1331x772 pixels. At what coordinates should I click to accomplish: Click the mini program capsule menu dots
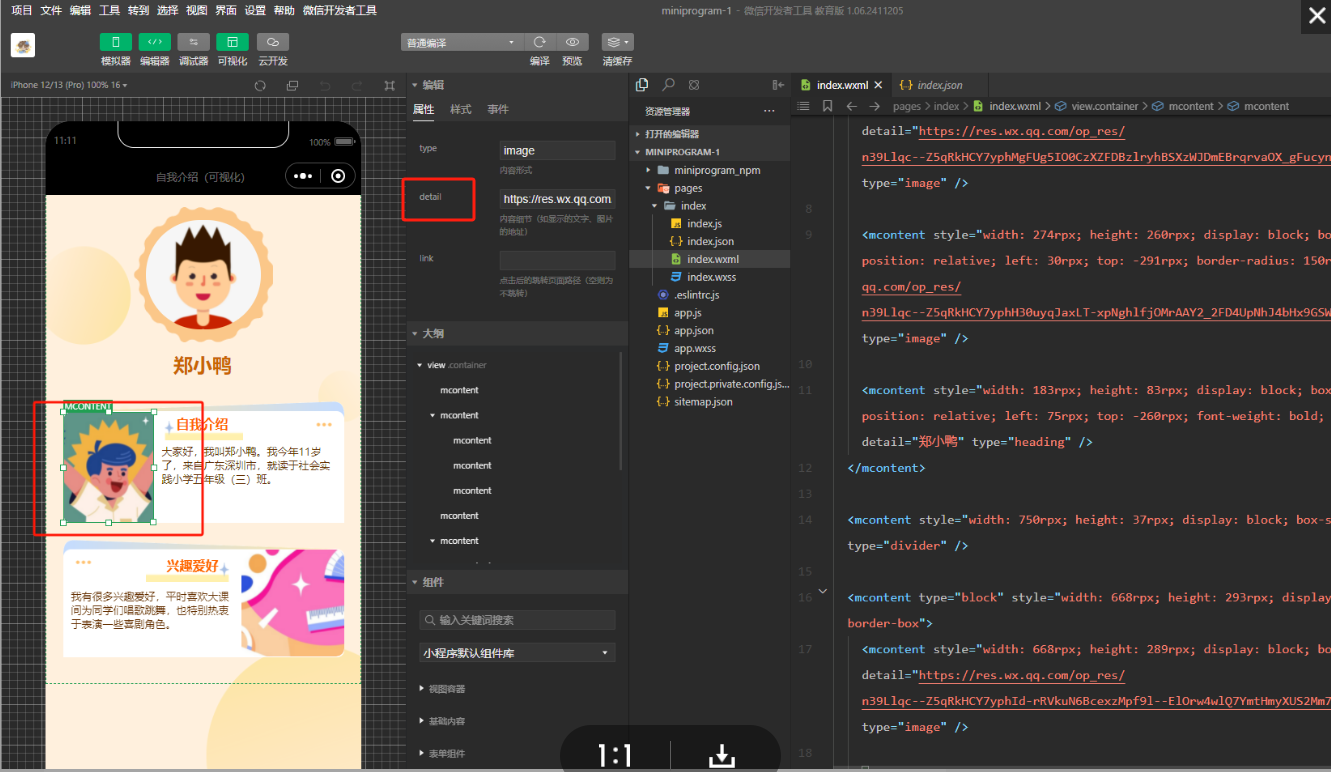[303, 176]
